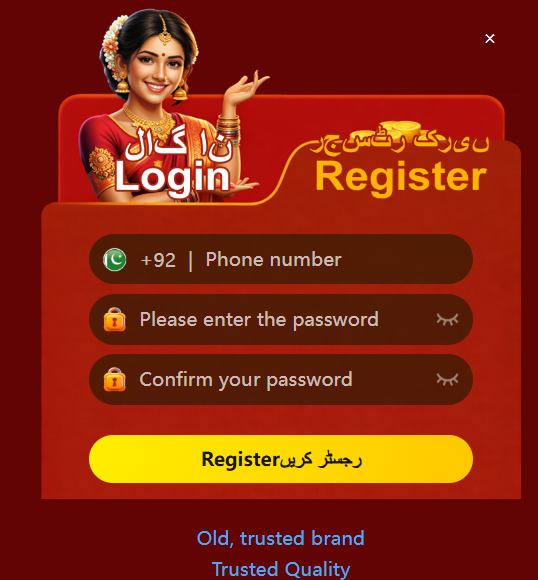This screenshot has width=538, height=580.
Task: Click the lock icon beside password field
Action: (x=114, y=319)
